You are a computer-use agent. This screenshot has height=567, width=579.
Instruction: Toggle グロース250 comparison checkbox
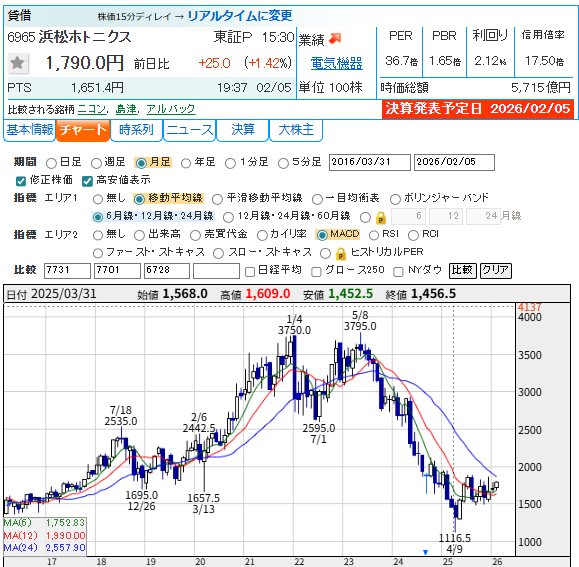pos(316,272)
